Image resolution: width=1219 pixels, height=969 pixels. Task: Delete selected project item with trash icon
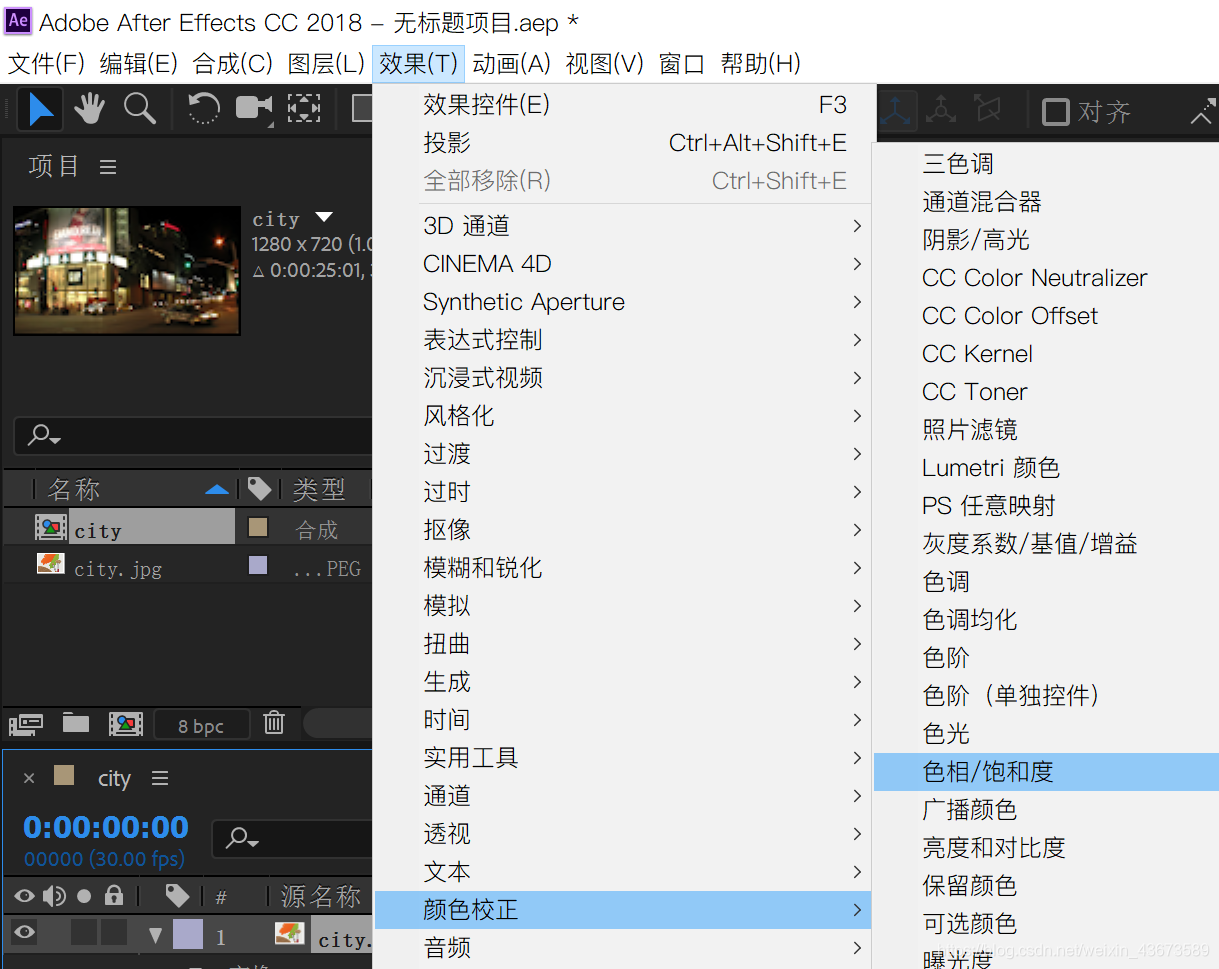[x=274, y=722]
